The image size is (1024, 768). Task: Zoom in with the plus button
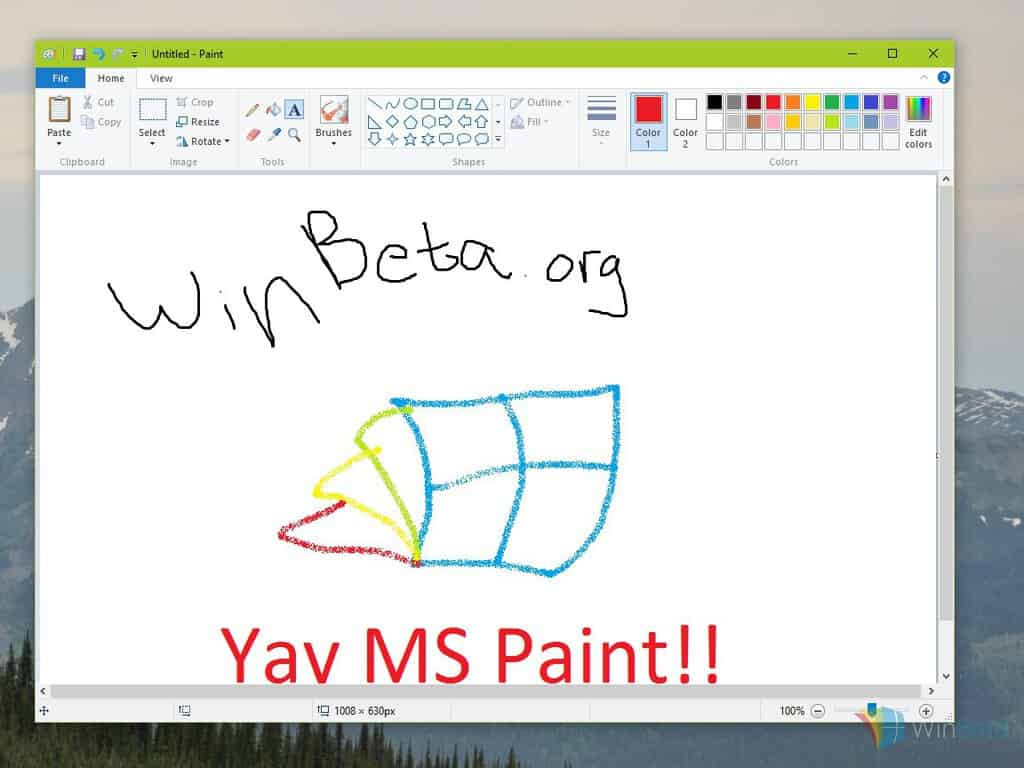pos(925,711)
